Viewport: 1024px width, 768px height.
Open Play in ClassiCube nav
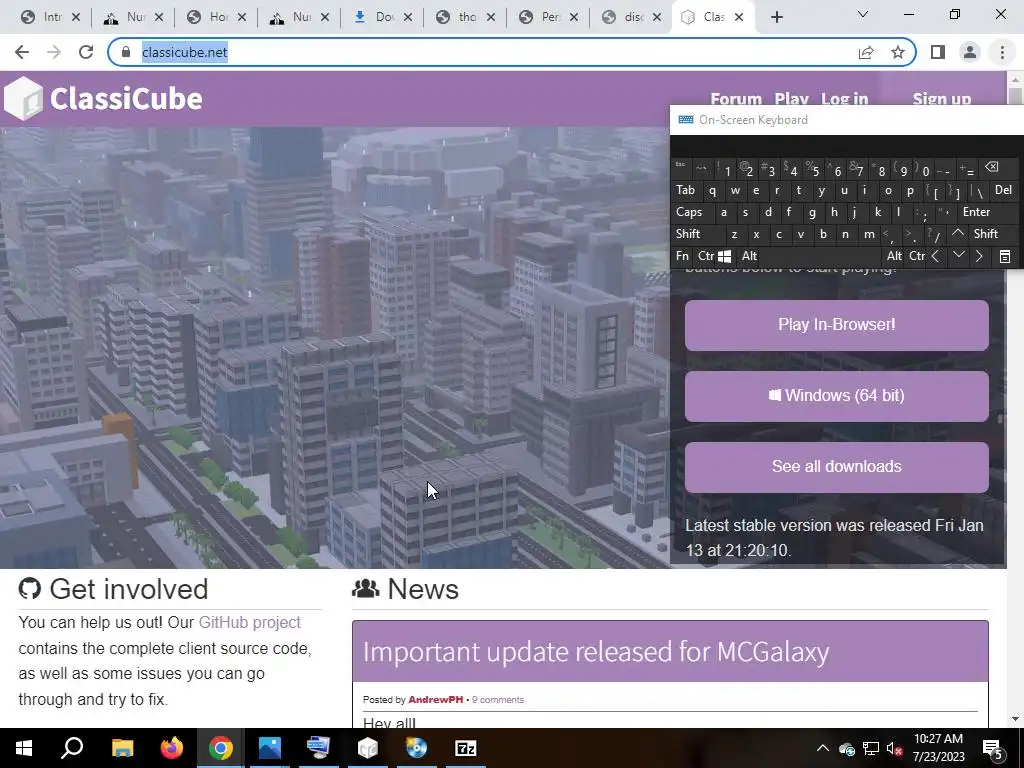tap(792, 99)
